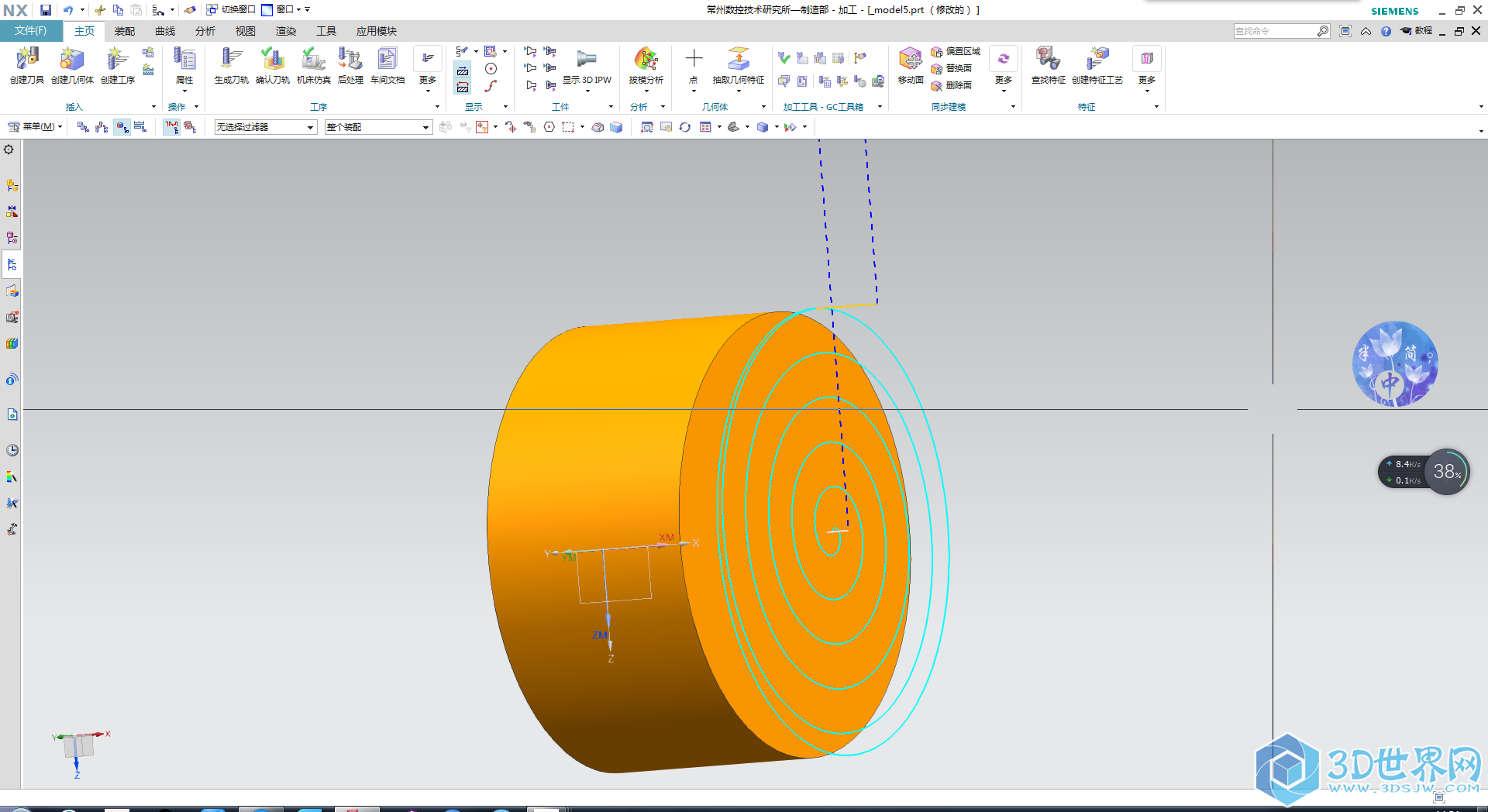Open the Window (窗口) dropdown
Viewport: 1488px width, 812px height.
[280, 10]
